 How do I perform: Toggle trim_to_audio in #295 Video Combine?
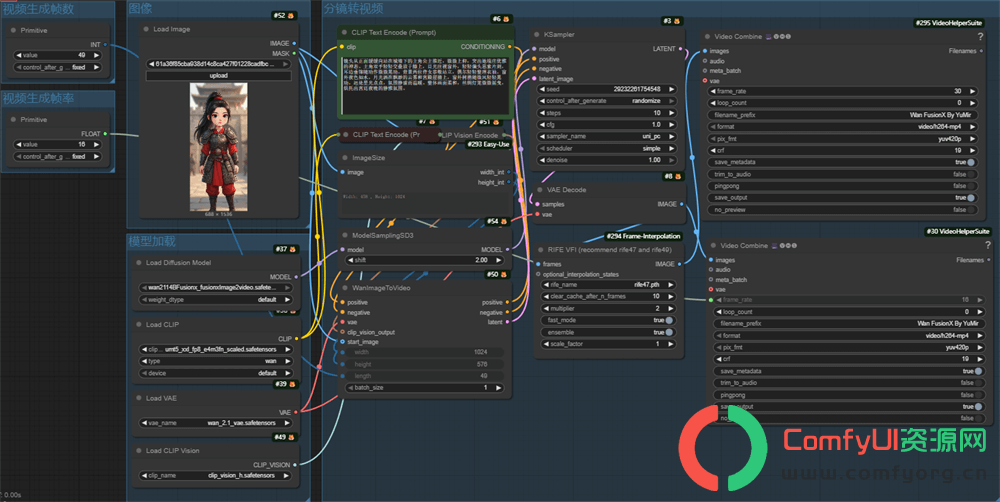point(971,174)
